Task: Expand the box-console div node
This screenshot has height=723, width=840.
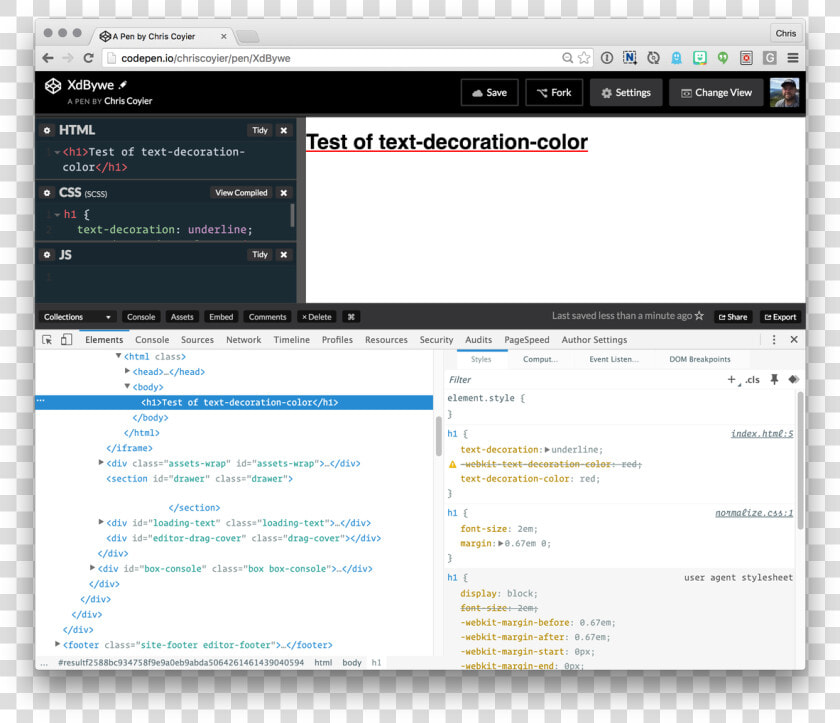Action: coord(92,568)
